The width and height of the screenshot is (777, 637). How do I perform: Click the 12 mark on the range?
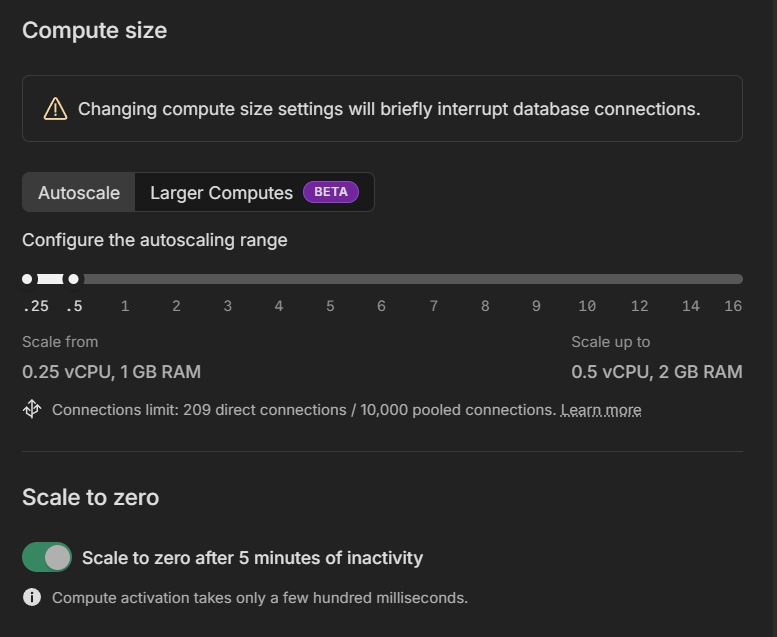(639, 306)
